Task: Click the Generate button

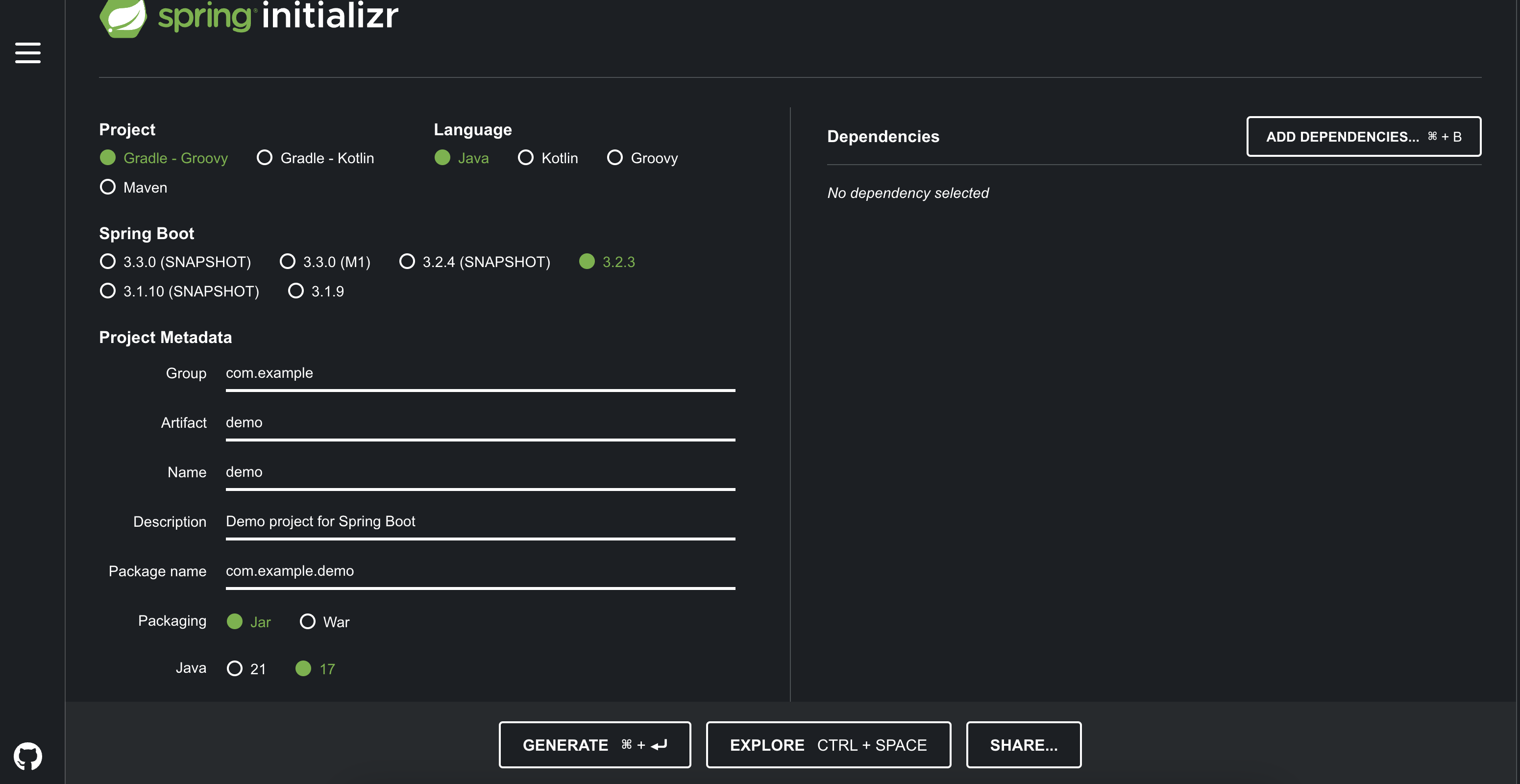Action: click(595, 745)
